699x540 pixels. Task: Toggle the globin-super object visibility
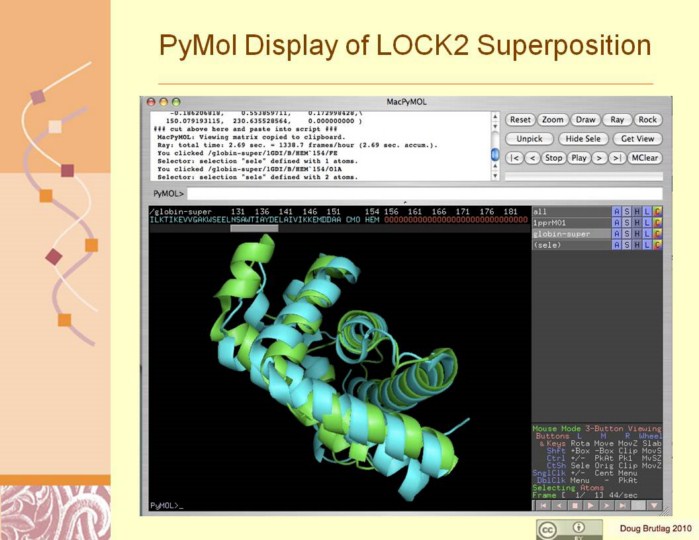pyautogui.click(x=568, y=234)
